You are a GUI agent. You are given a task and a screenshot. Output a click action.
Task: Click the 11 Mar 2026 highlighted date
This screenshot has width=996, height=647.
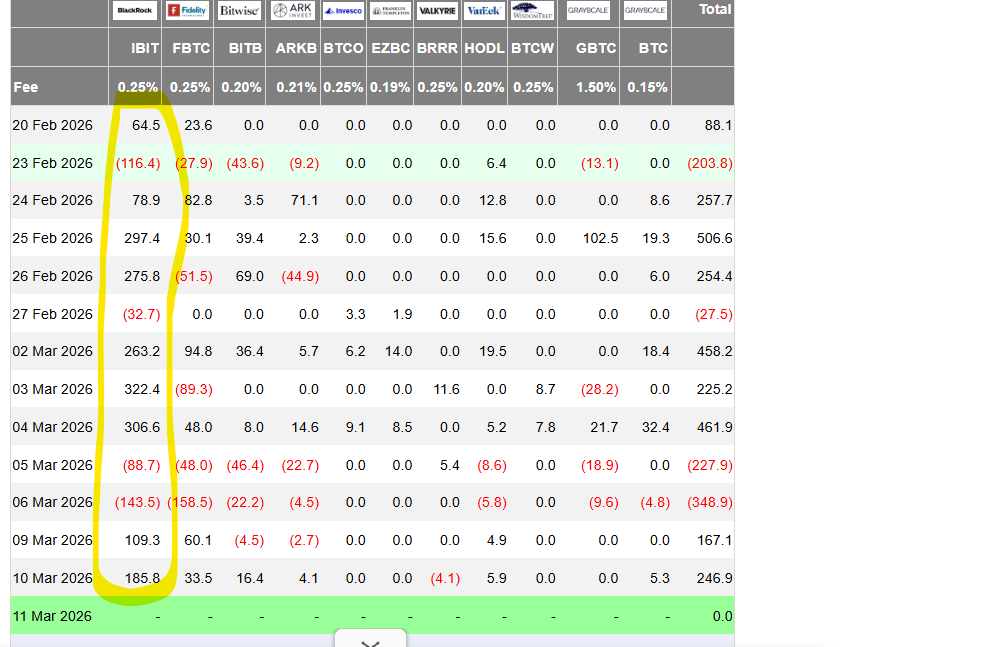[x=52, y=616]
